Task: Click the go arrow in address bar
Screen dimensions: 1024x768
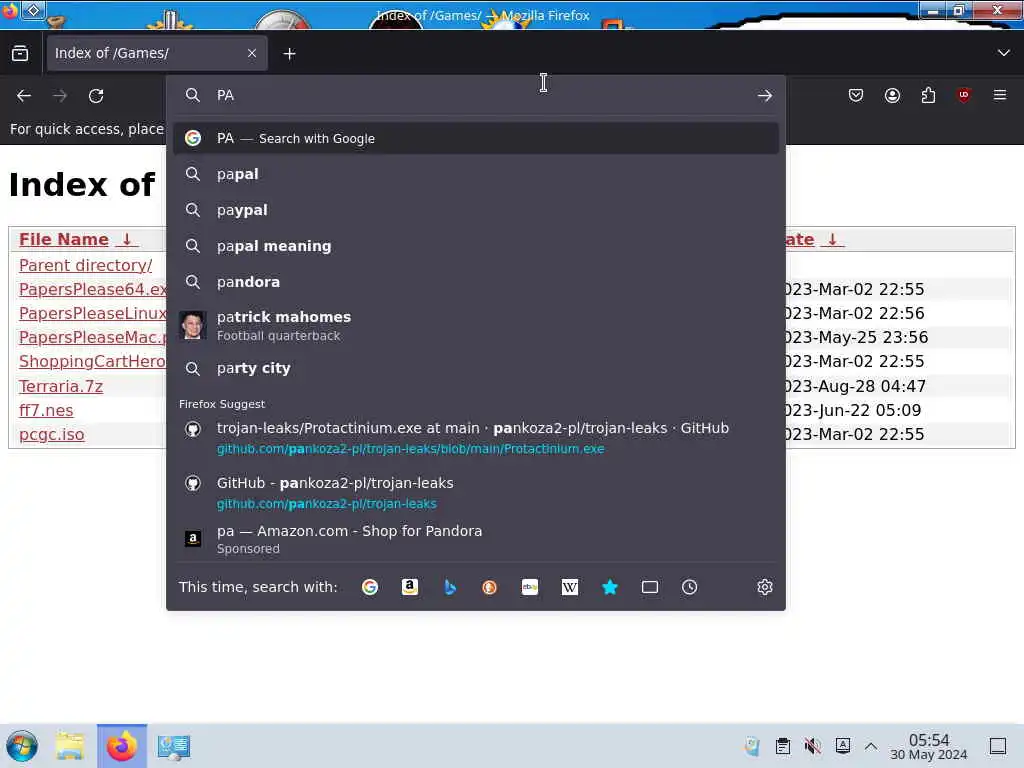Action: (x=765, y=96)
